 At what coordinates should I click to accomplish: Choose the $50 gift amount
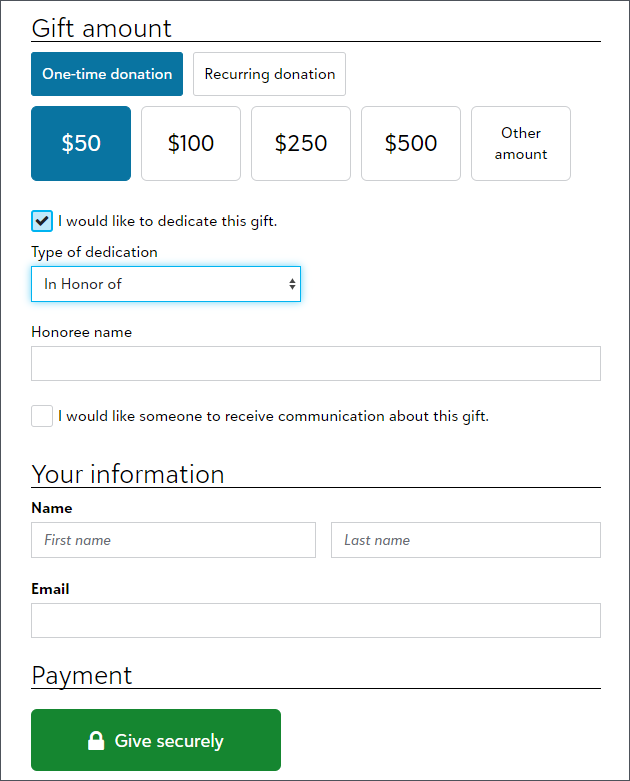[x=81, y=143]
